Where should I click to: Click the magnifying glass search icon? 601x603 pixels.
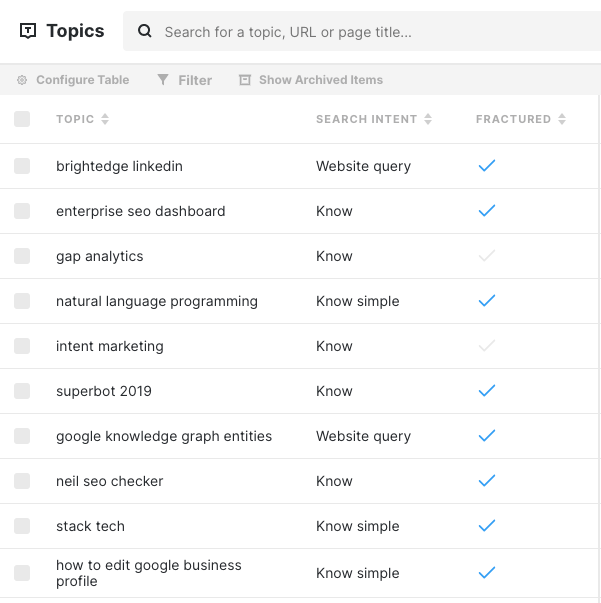145,31
